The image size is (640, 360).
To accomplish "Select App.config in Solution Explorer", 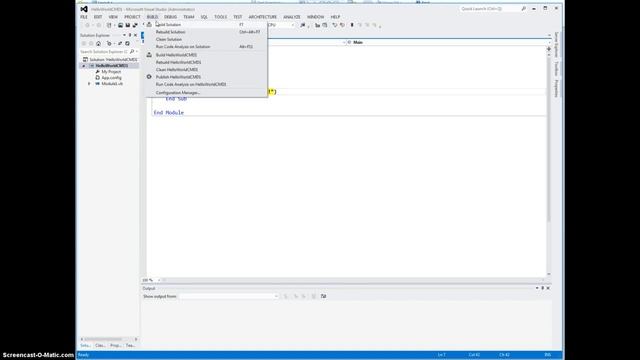I will [x=111, y=78].
